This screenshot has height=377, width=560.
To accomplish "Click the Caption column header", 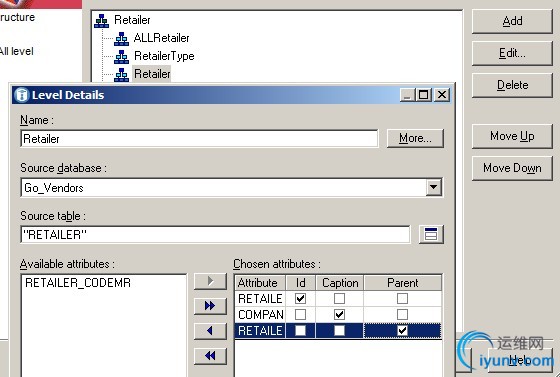I will (340, 283).
